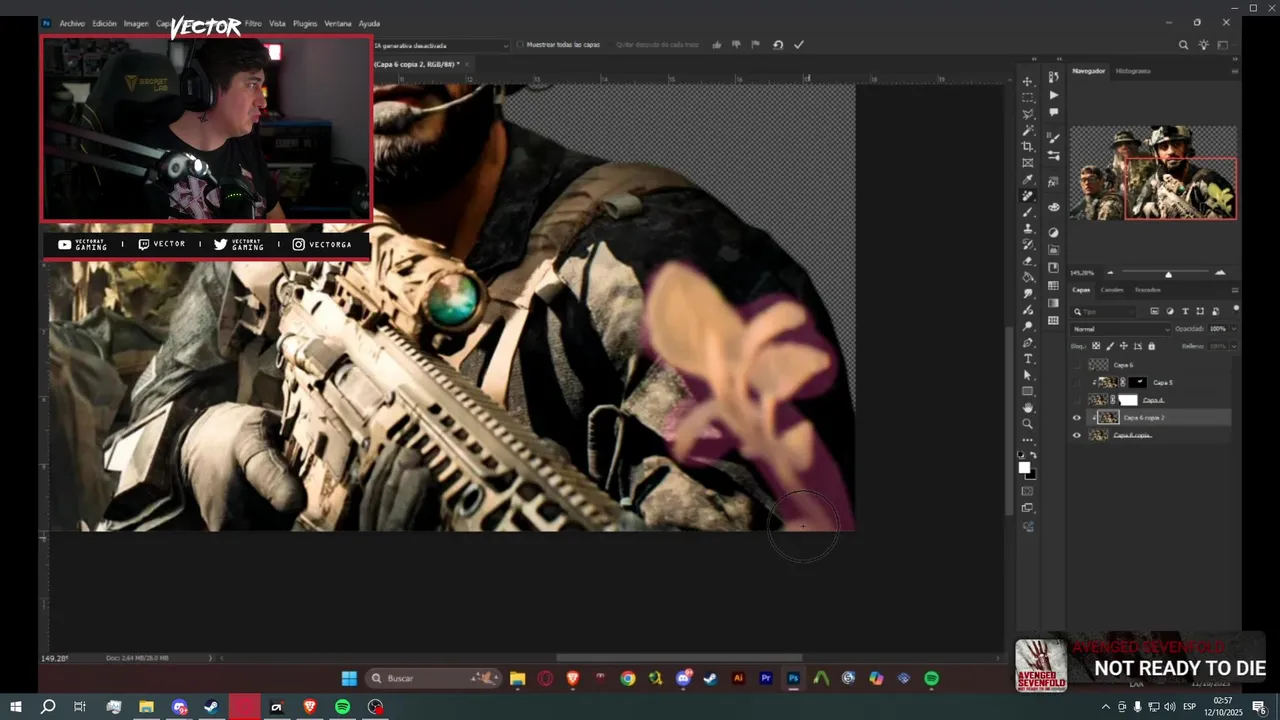Open Spotify from the Windows taskbar
The width and height of the screenshot is (1280, 720).
coord(342,707)
